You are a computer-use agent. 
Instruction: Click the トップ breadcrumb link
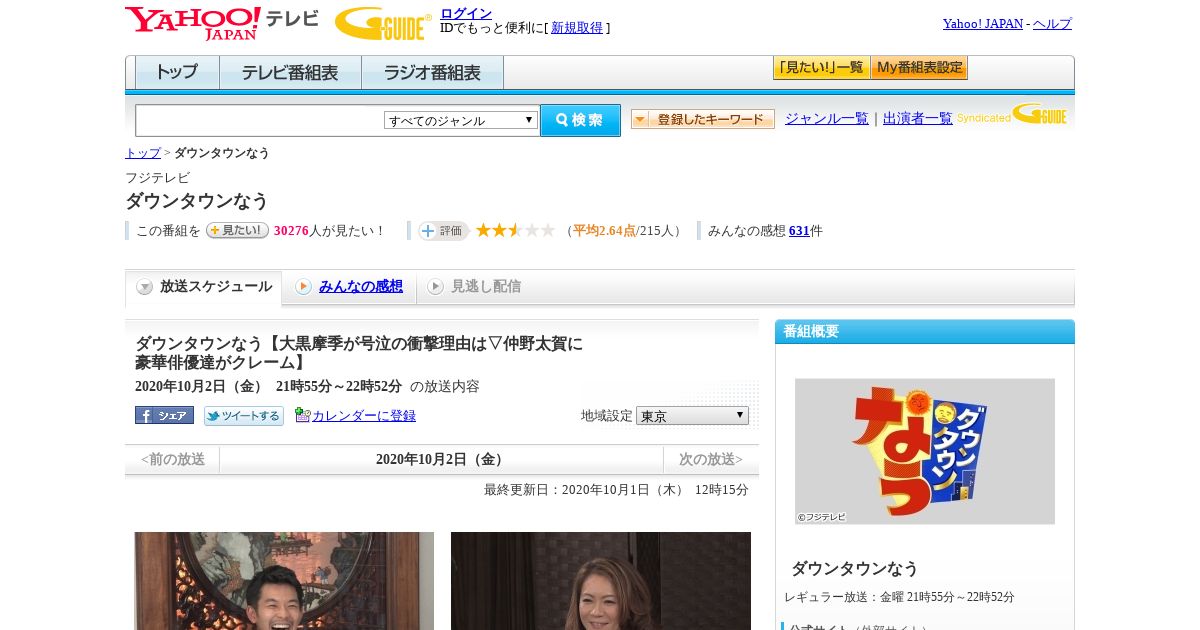[143, 153]
